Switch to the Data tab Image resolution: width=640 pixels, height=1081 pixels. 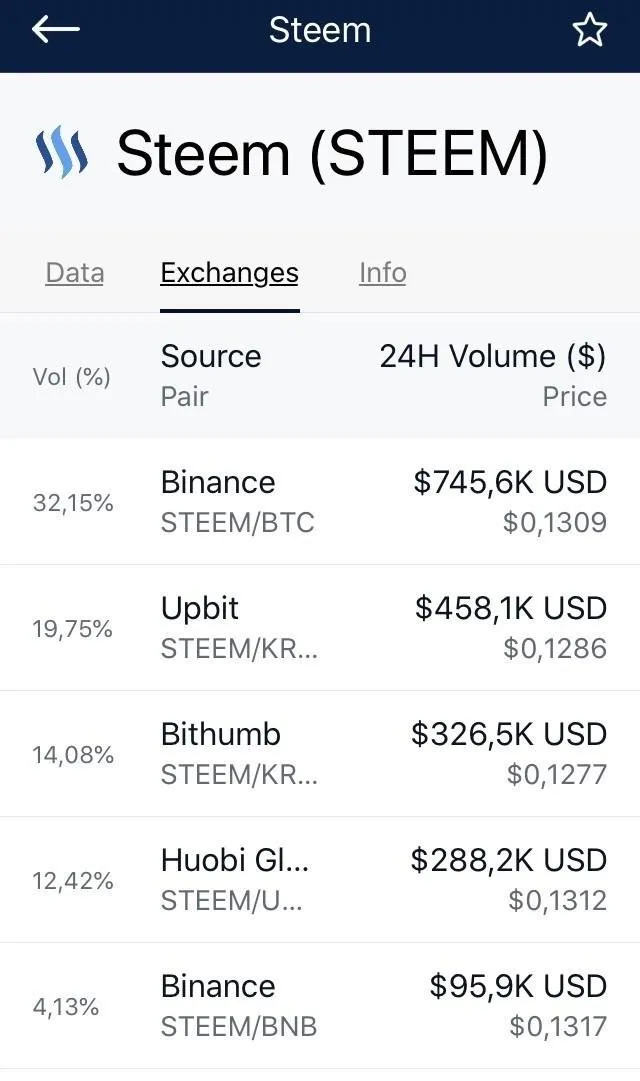click(x=74, y=273)
